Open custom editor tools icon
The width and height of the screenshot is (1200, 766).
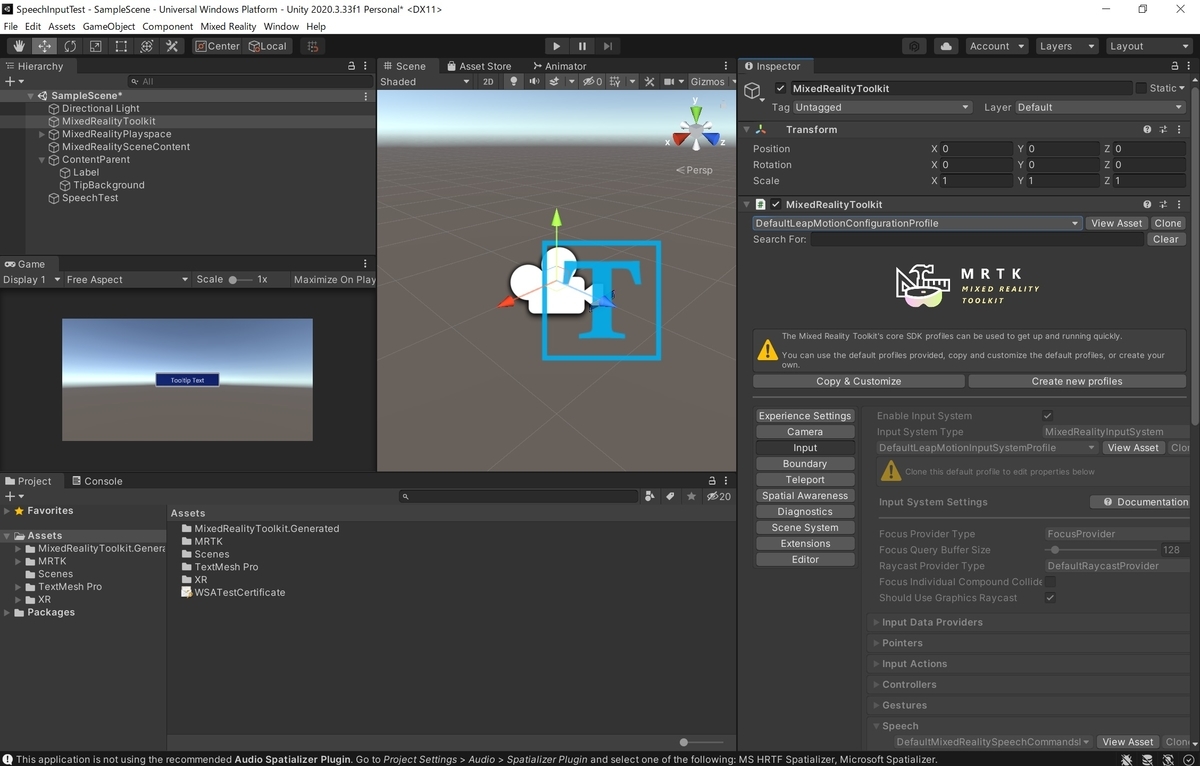(x=172, y=46)
